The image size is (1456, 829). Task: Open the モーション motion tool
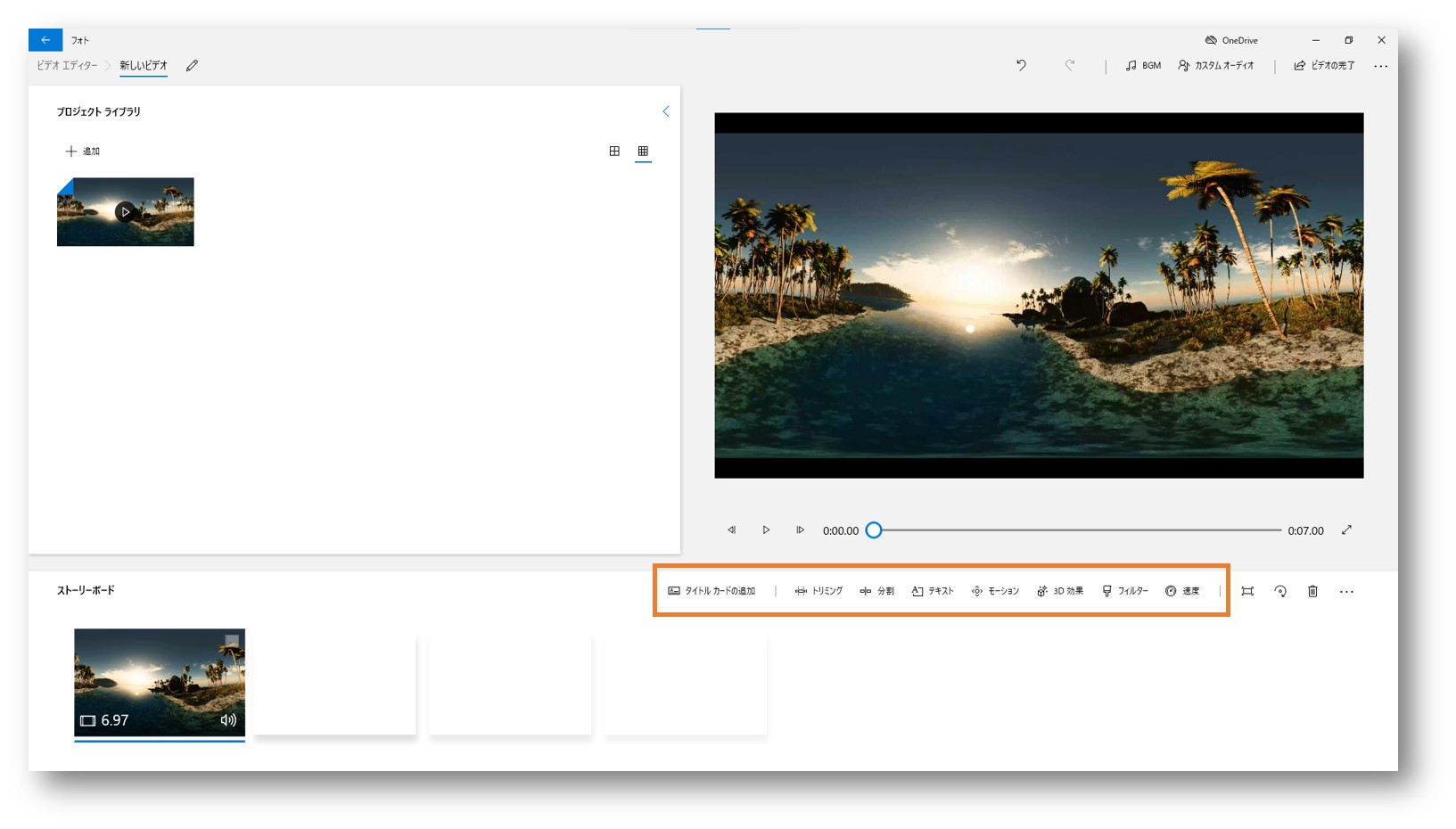click(x=995, y=591)
